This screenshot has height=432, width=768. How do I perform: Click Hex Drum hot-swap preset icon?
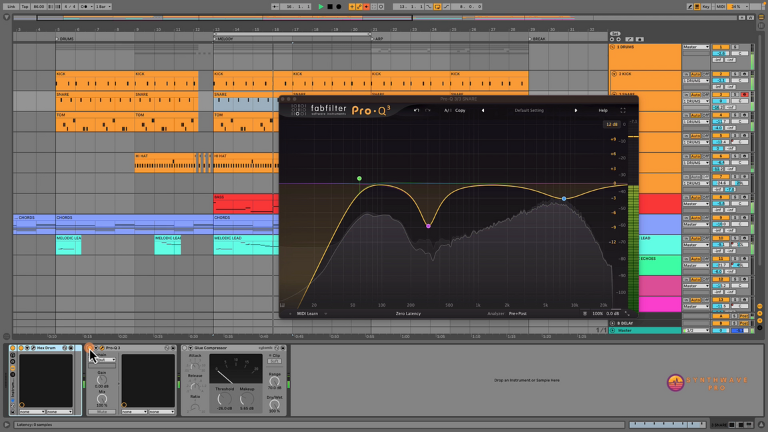point(65,348)
